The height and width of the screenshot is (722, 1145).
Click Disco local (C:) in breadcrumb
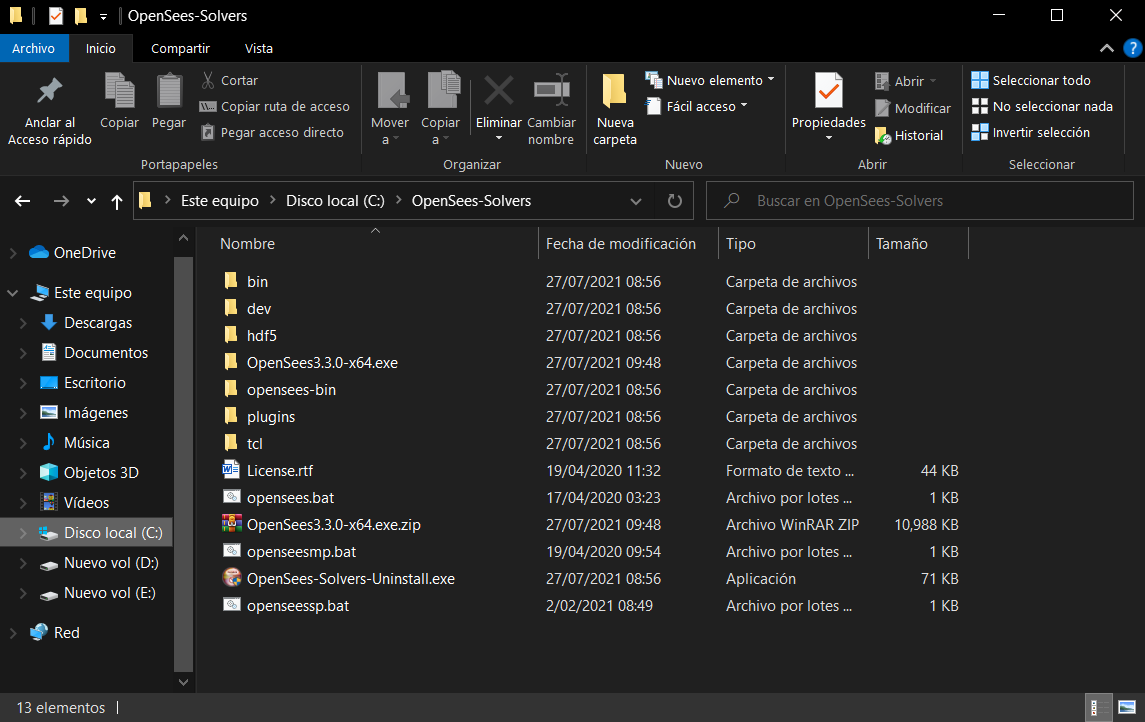[335, 201]
